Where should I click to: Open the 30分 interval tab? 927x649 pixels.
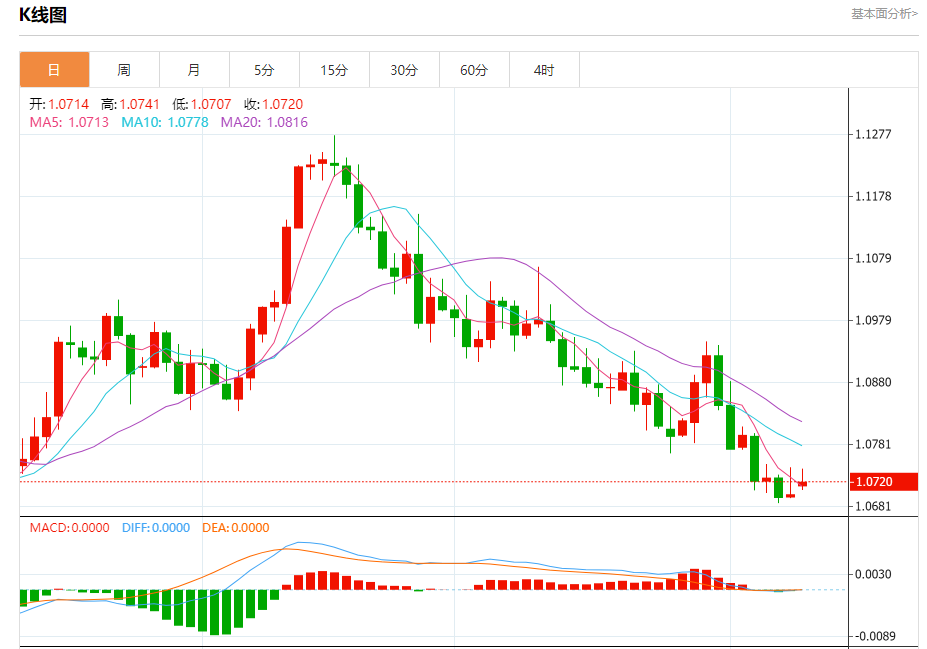point(404,70)
